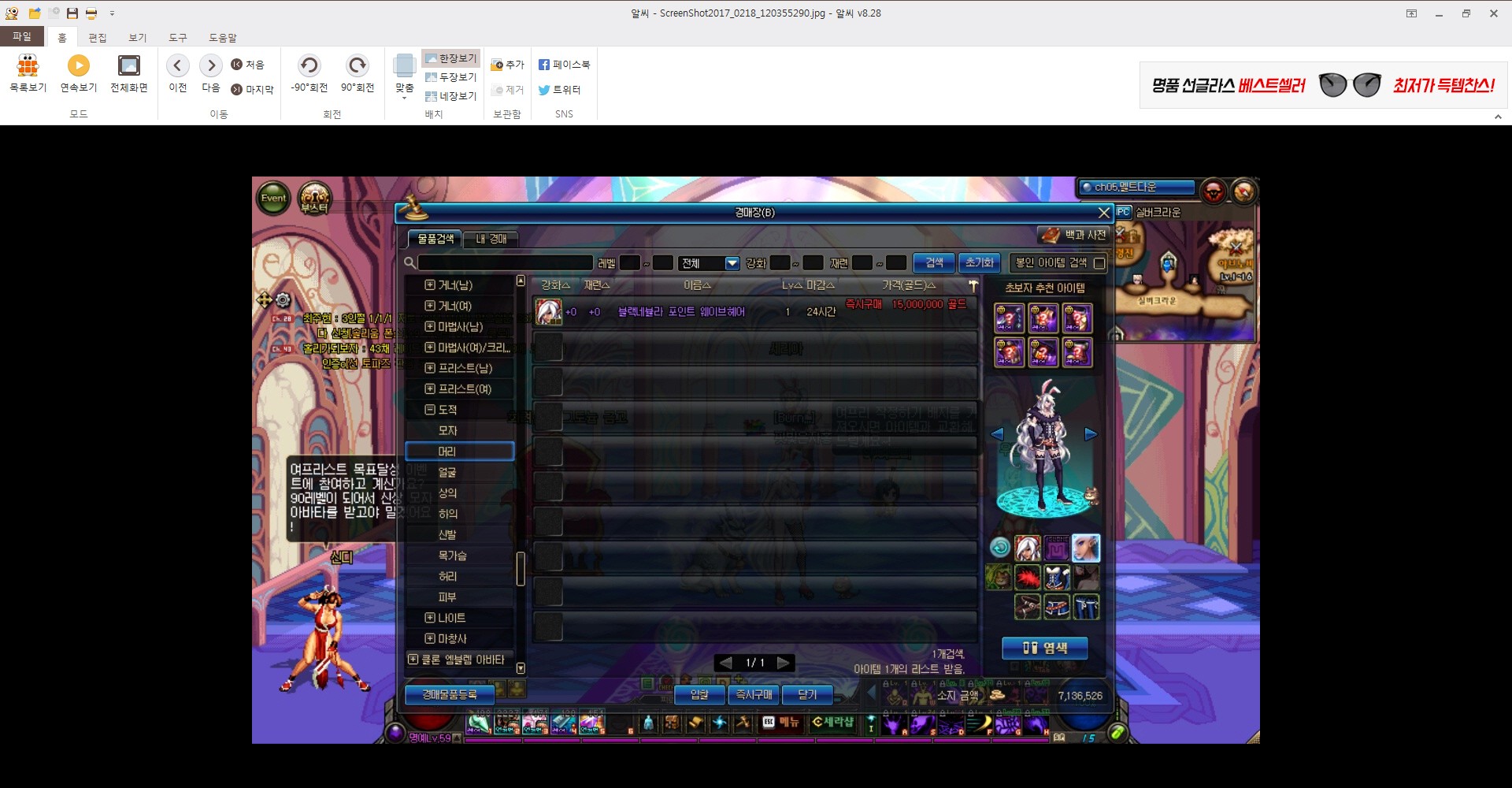This screenshot has width=1512, height=788.
Task: Select single page view 한장보기
Action: [x=451, y=58]
